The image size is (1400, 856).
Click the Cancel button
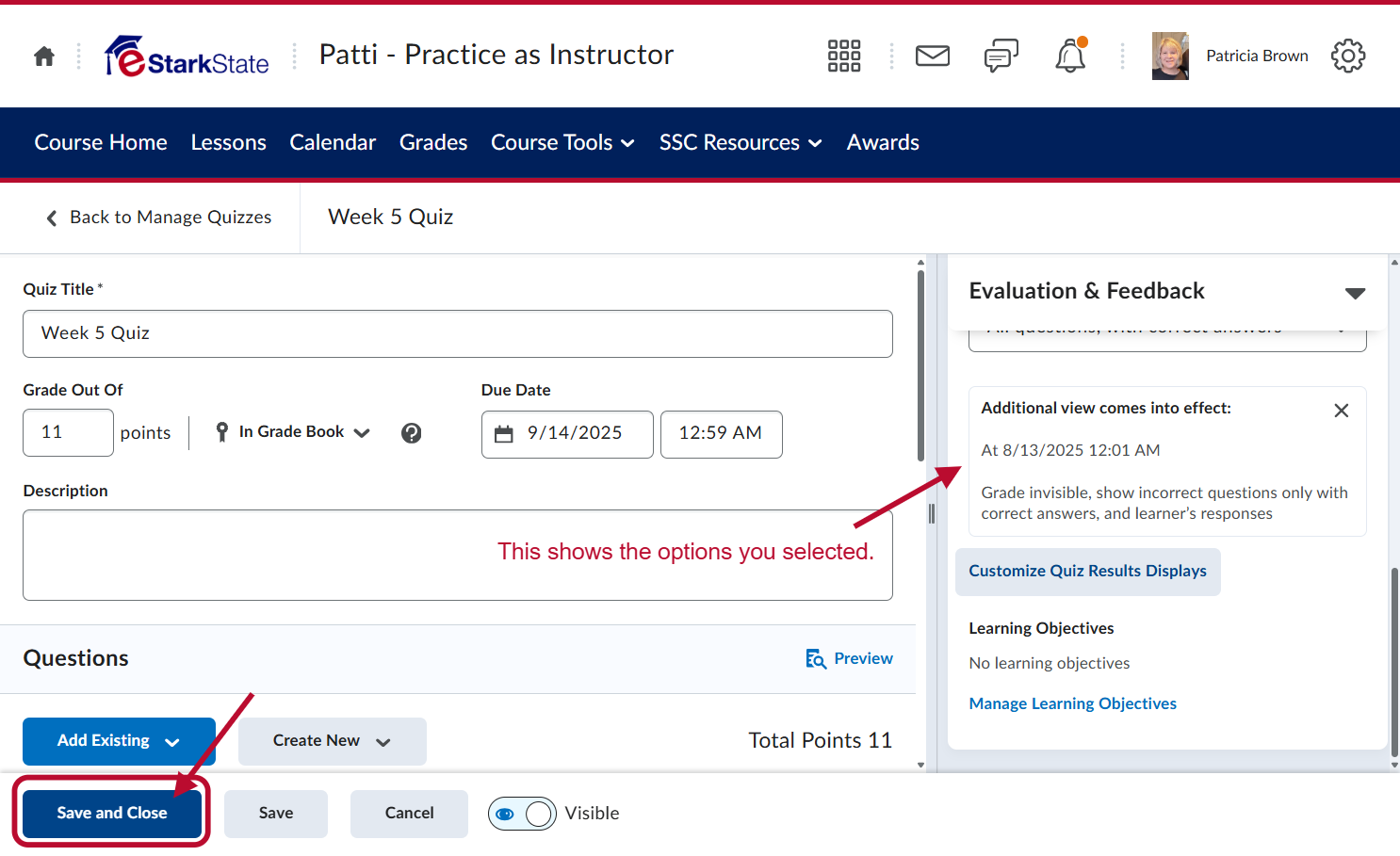(410, 814)
